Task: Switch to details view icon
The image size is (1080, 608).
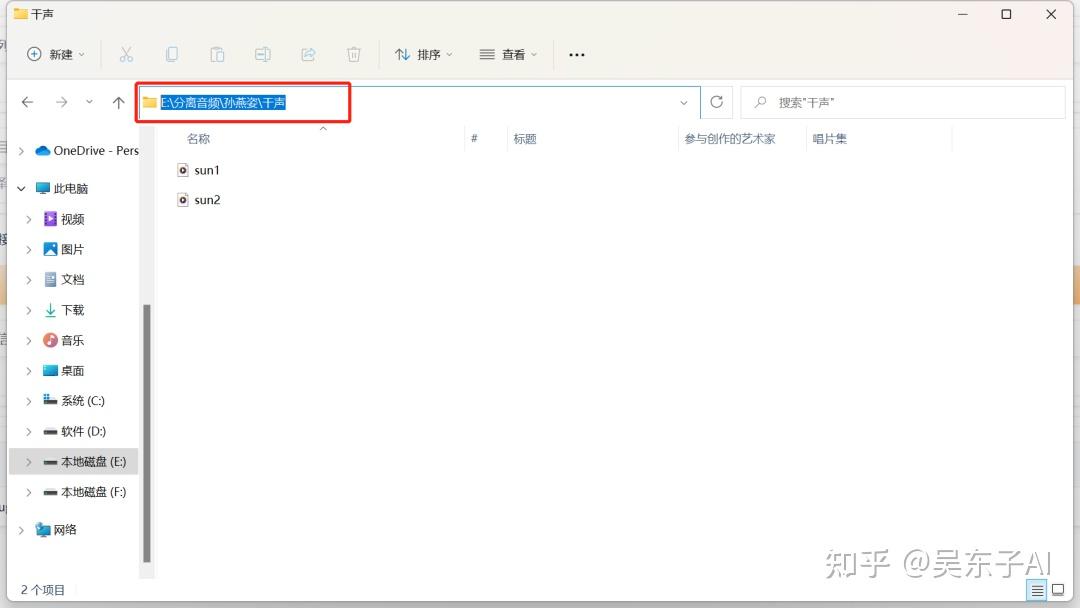Action: pyautogui.click(x=1037, y=590)
